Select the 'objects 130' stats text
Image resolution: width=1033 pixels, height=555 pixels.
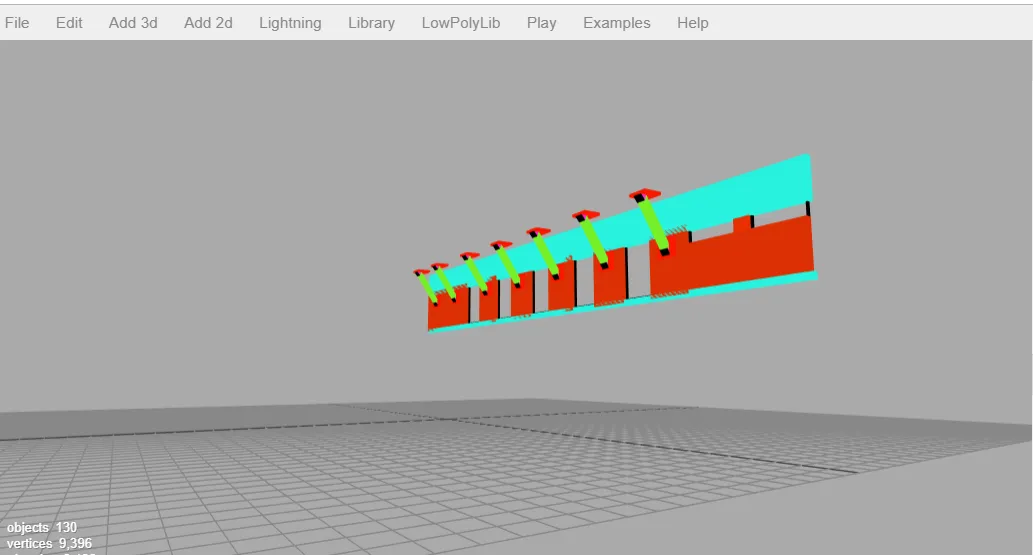point(42,528)
